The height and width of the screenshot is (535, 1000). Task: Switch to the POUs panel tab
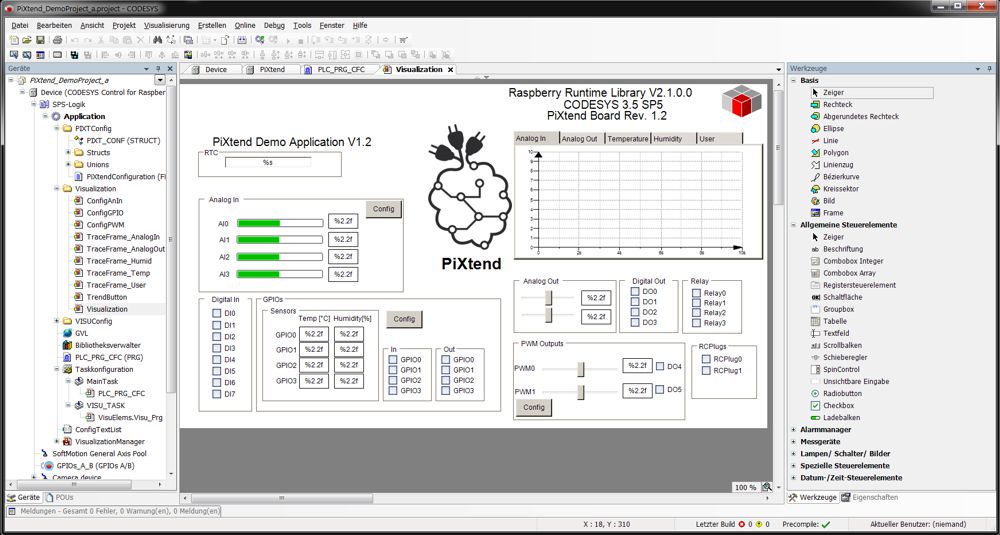coord(59,497)
